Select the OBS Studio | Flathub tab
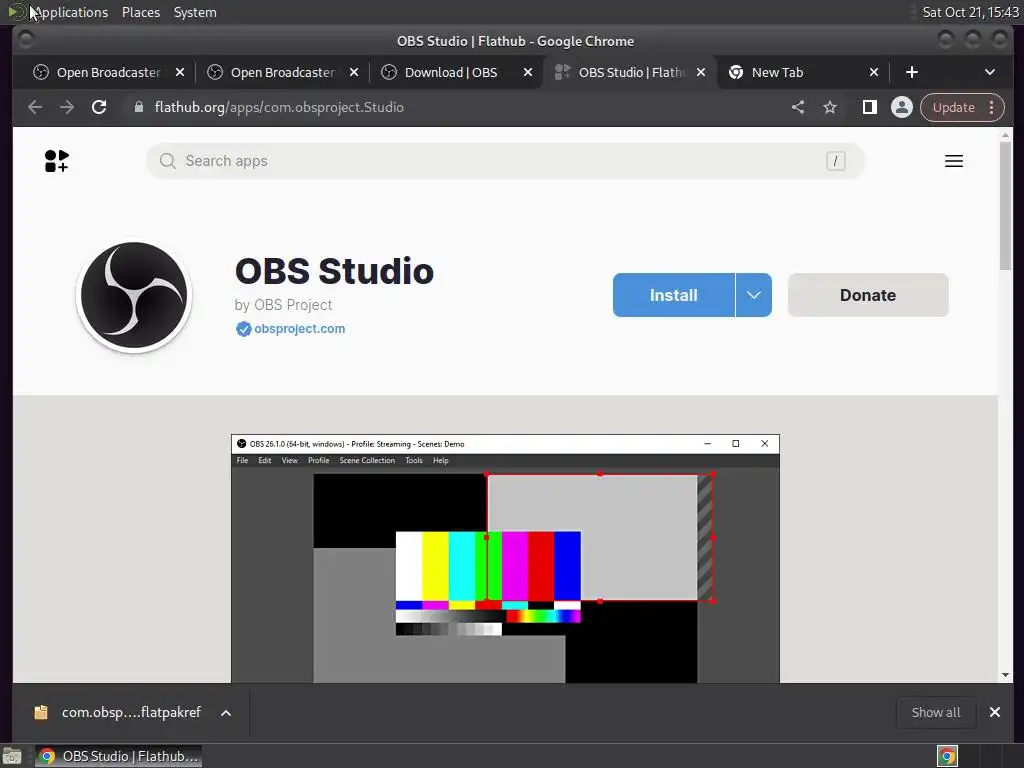The height and width of the screenshot is (768, 1024). tap(630, 72)
